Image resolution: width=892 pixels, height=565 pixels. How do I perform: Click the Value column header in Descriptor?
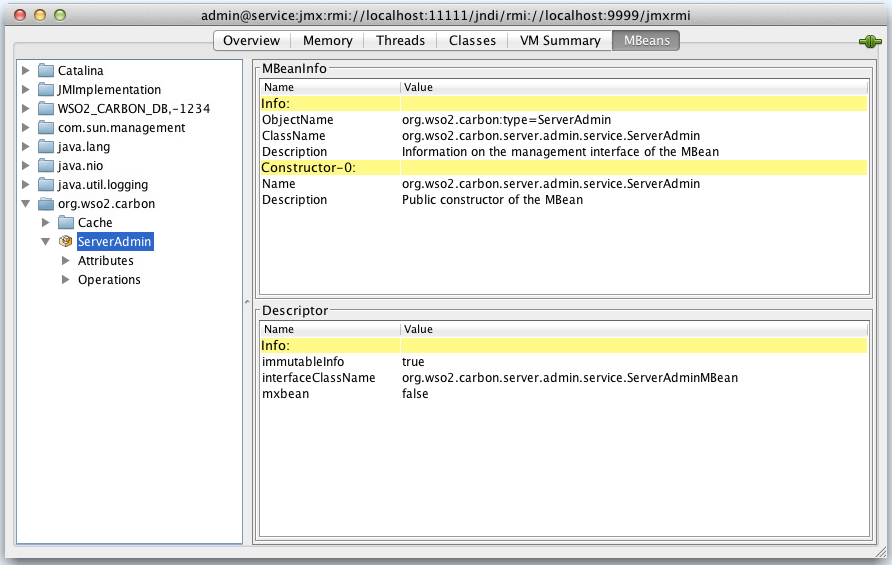tap(418, 329)
